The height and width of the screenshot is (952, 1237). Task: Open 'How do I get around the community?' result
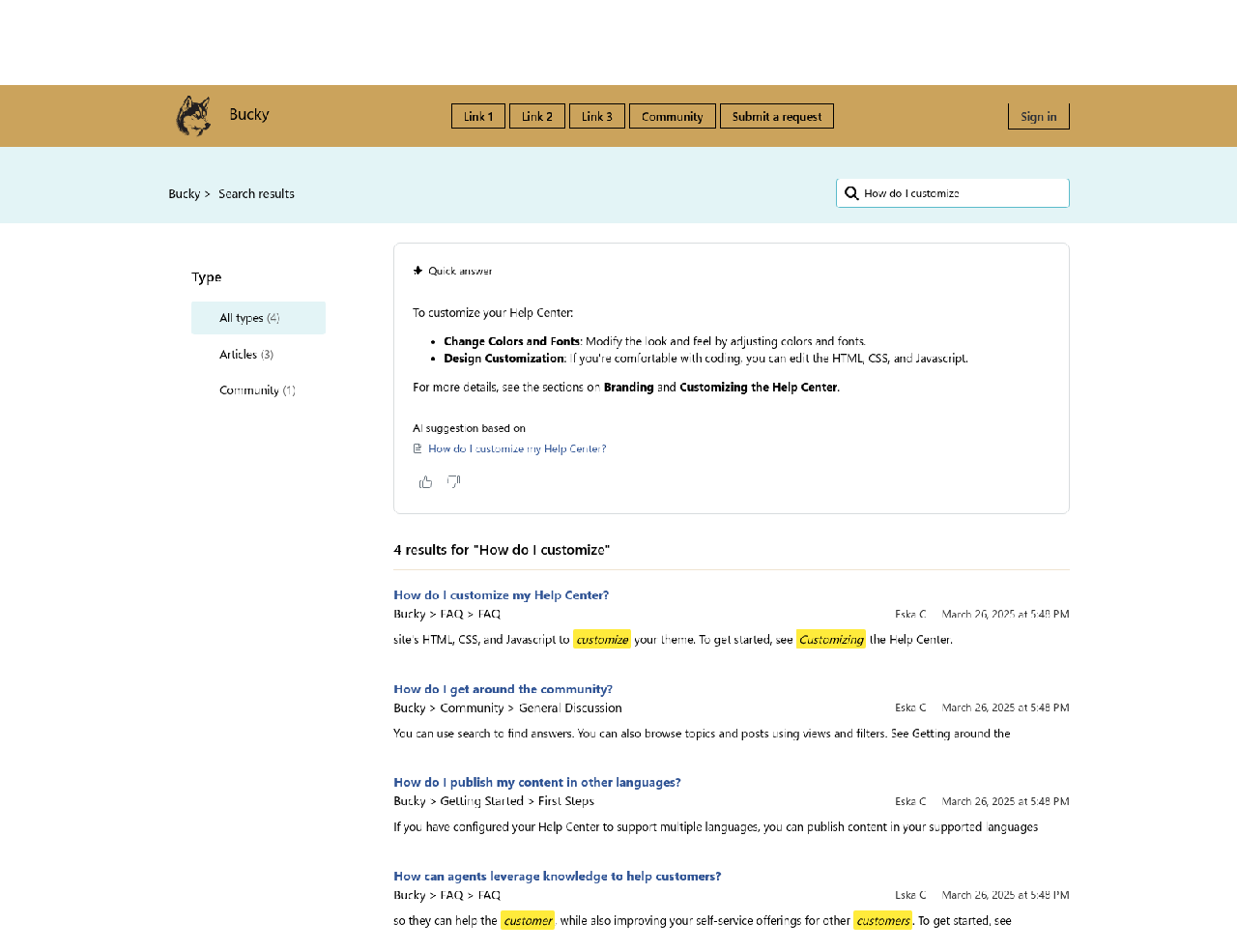click(x=503, y=689)
